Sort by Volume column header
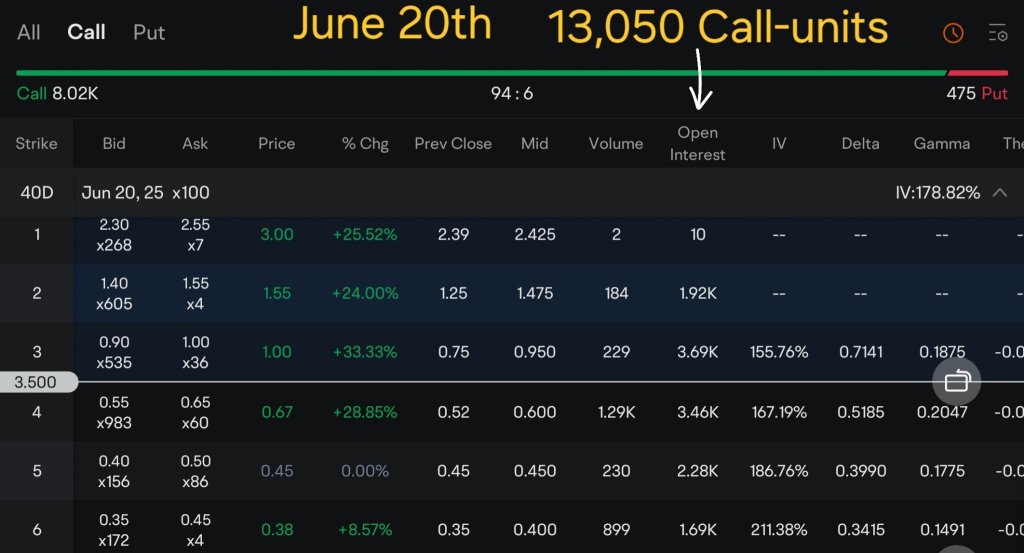 (615, 143)
